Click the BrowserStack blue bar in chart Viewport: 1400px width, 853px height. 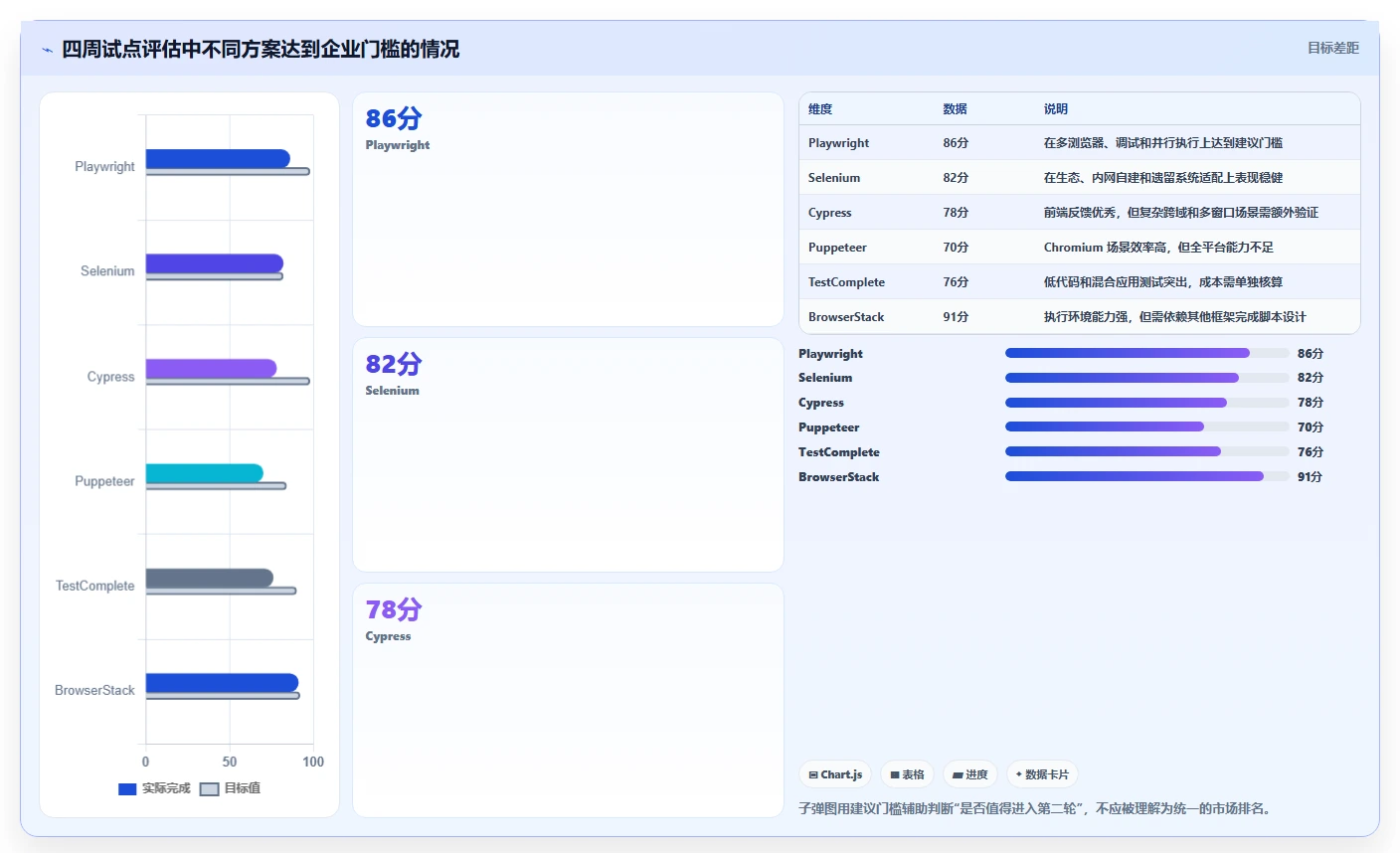point(222,682)
